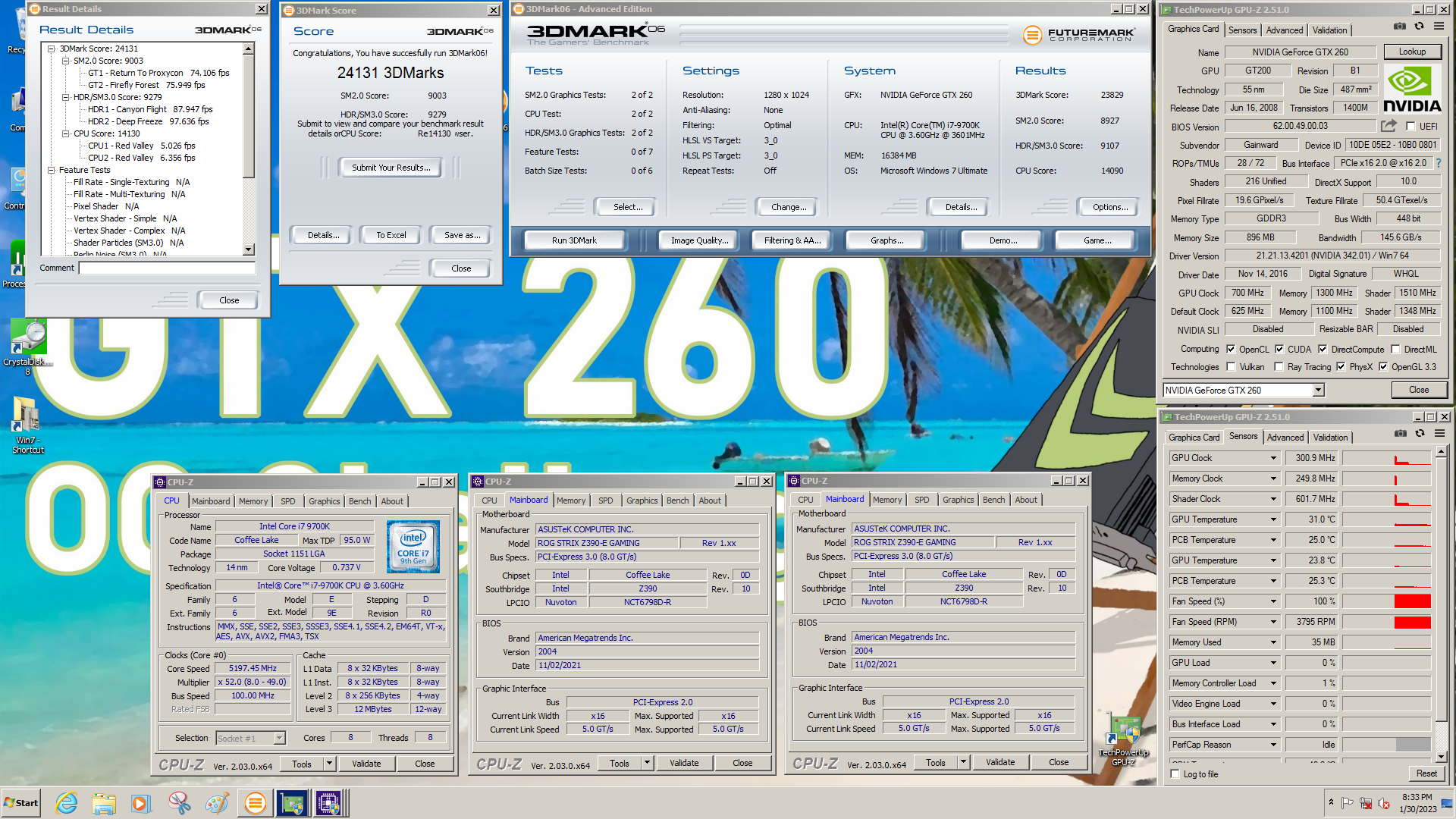Toggle DirectML checkbox

1395,350
